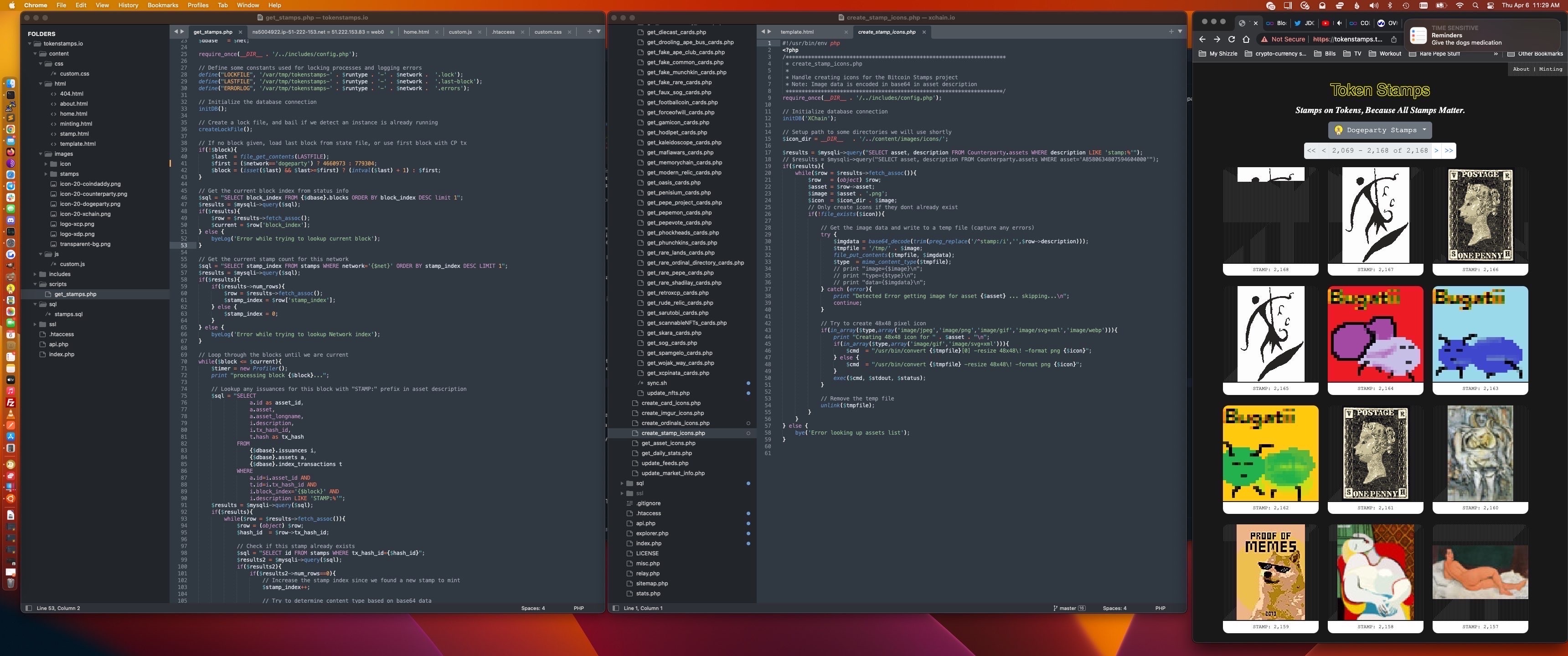Expand the includes folder
The image size is (1568, 656).
pyautogui.click(x=35, y=274)
